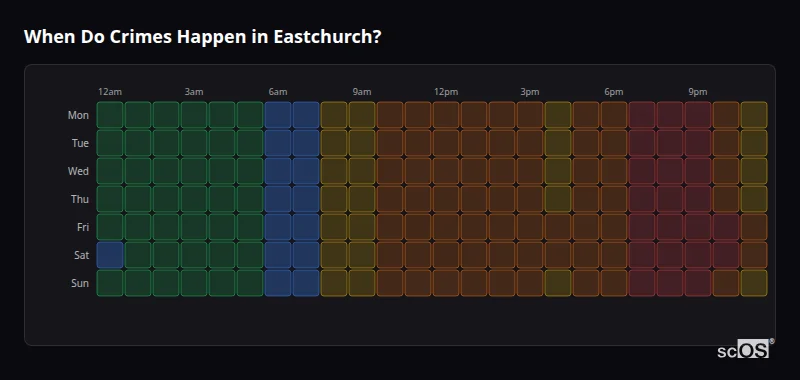Screen dimensions: 800x380
Task: Click the 6am column header
Action: point(278,92)
